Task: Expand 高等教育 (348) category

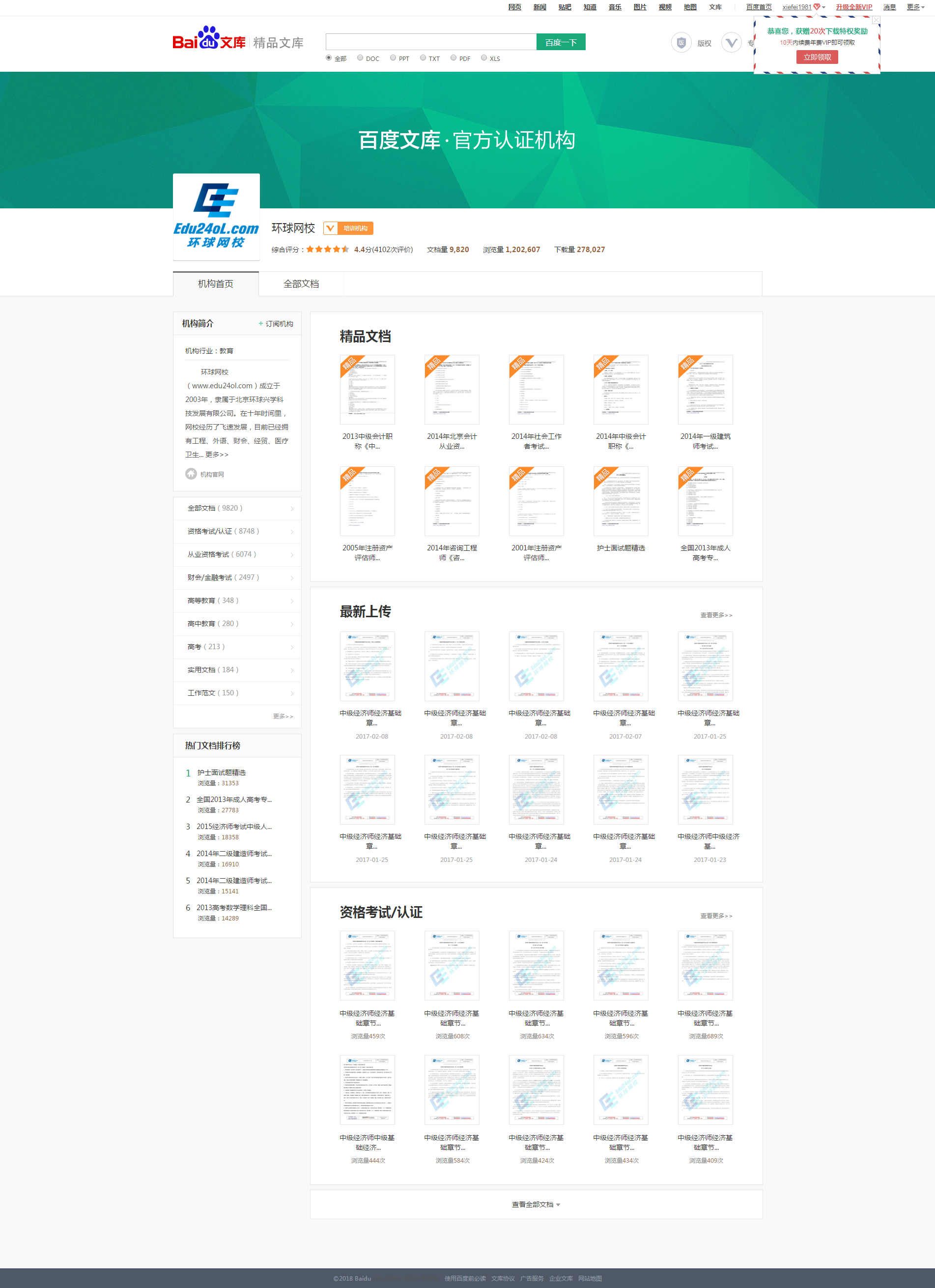Action: [237, 601]
